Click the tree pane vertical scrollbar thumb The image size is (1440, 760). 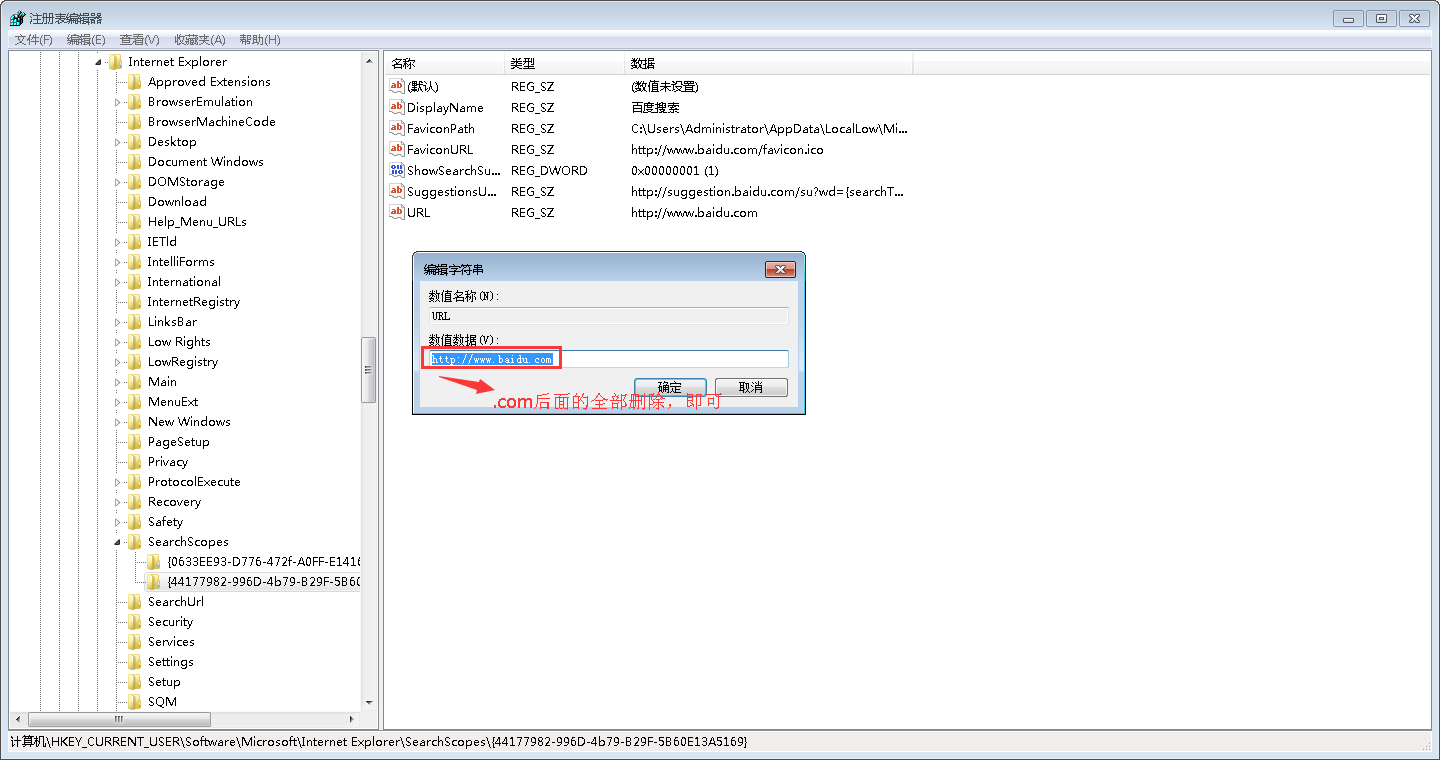[369, 370]
